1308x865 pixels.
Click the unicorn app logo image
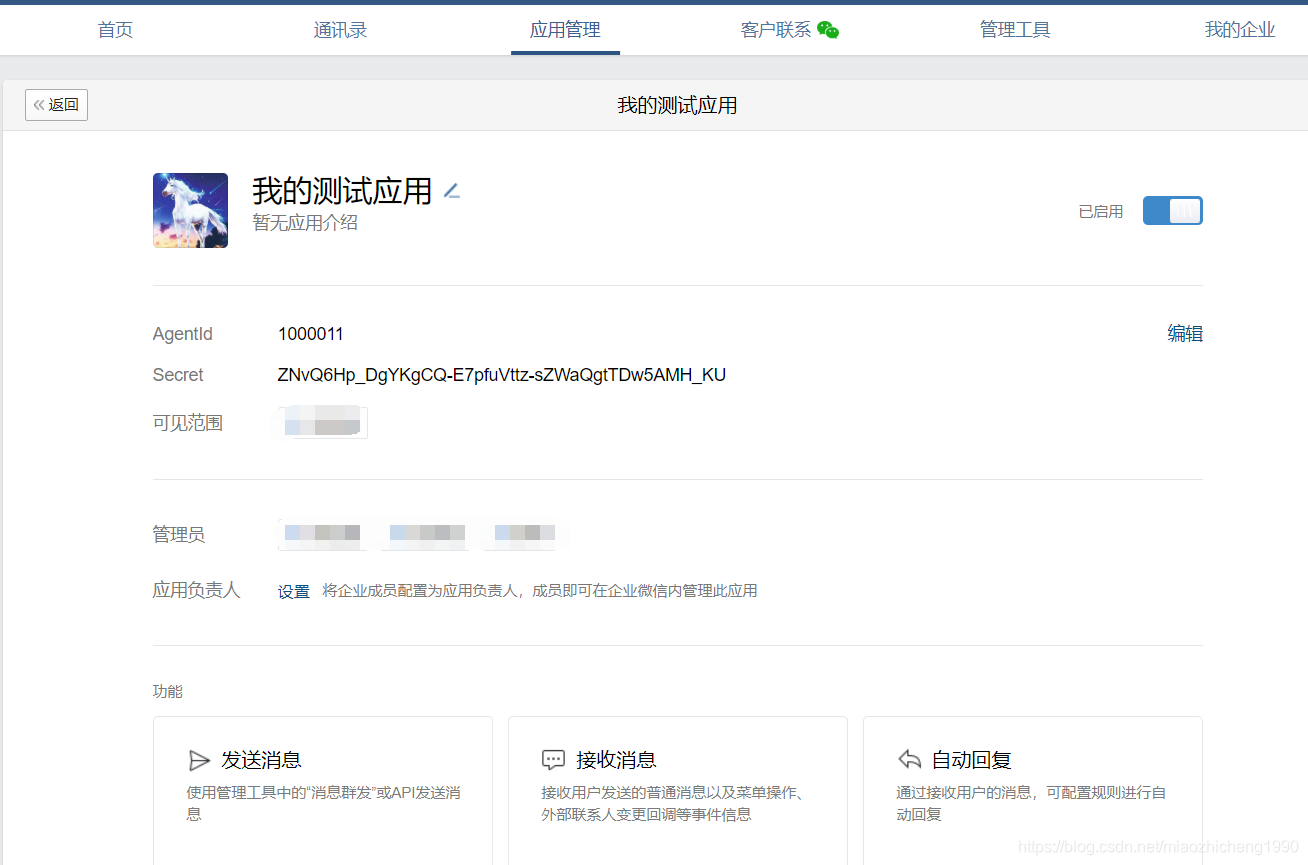[190, 210]
